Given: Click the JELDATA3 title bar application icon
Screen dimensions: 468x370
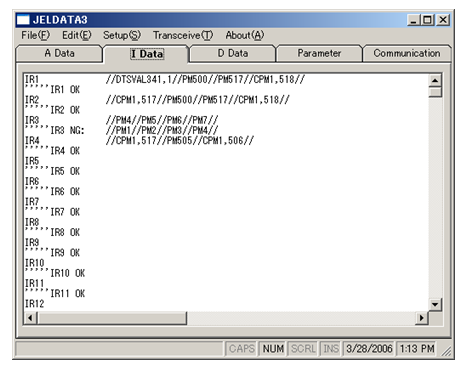Looking at the screenshot, I should coord(23,20).
